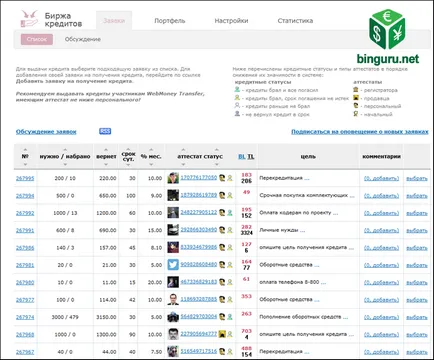Click the purpose text оплата телефона 8-800
This screenshot has width=434, height=360.
(x=289, y=282)
